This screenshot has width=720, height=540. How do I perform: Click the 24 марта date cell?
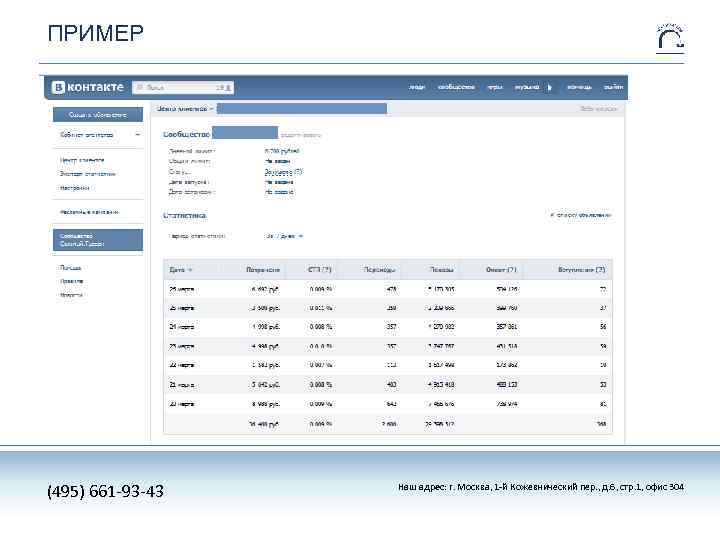181,326
